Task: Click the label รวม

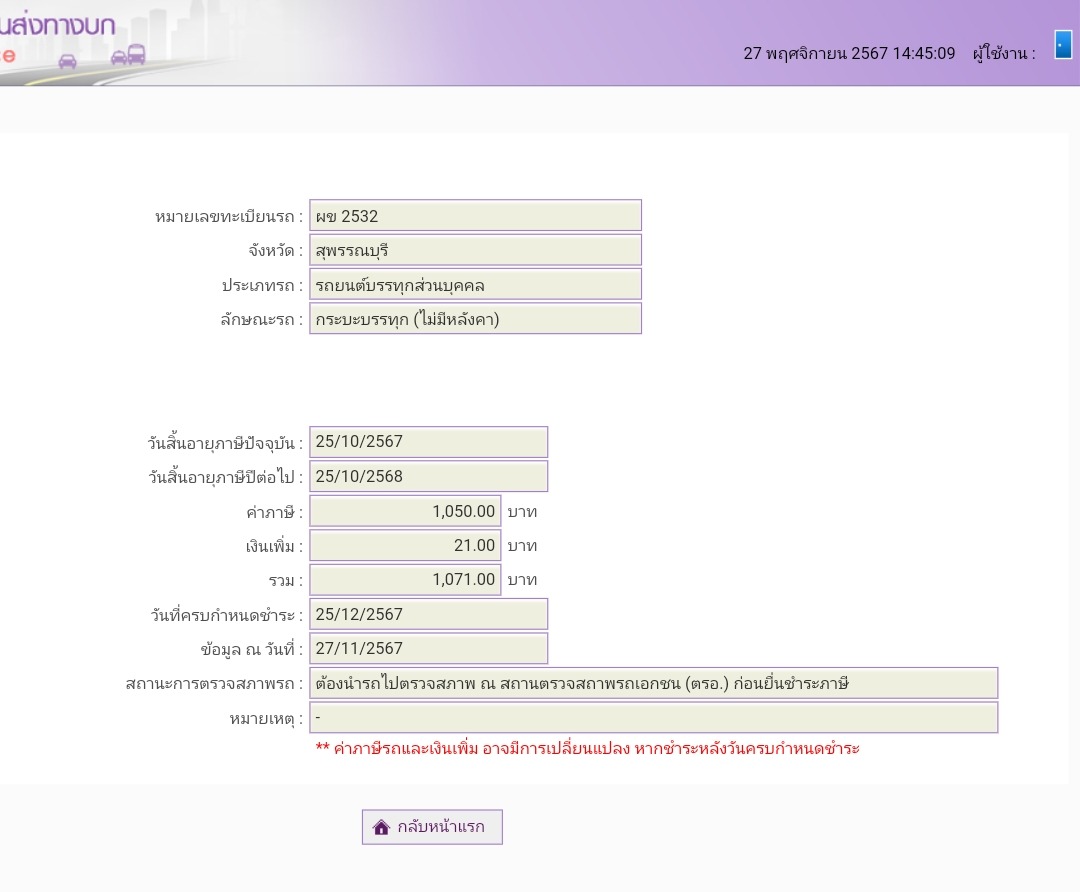Action: pyautogui.click(x=286, y=581)
